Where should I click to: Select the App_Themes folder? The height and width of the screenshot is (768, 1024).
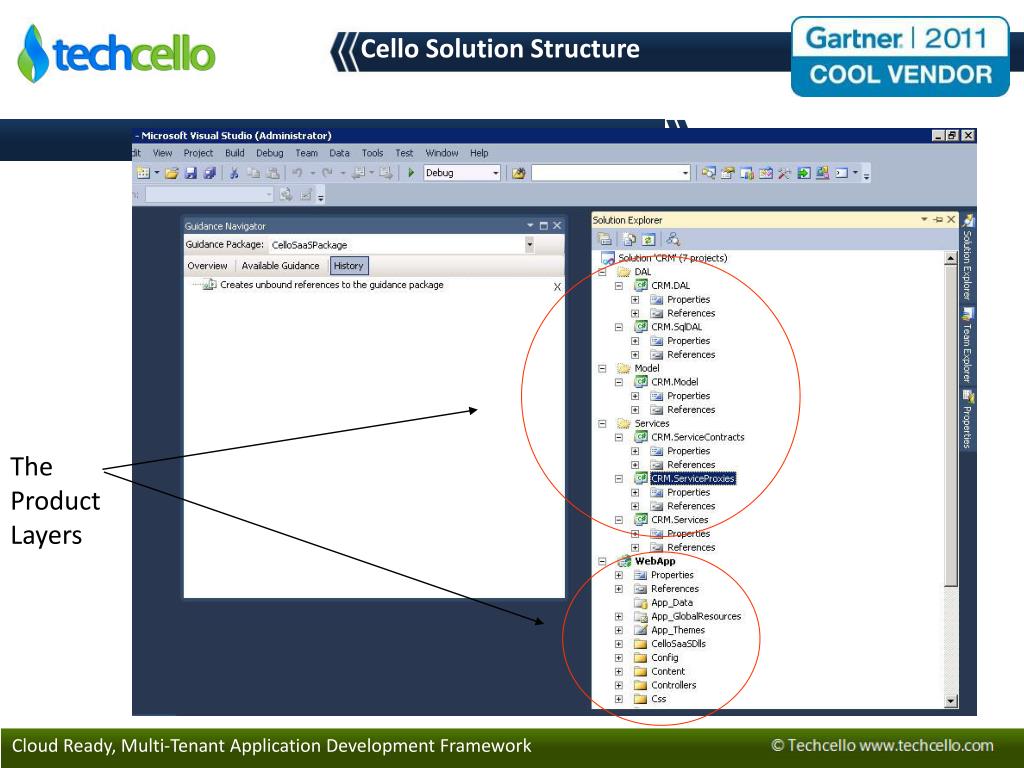click(x=678, y=630)
